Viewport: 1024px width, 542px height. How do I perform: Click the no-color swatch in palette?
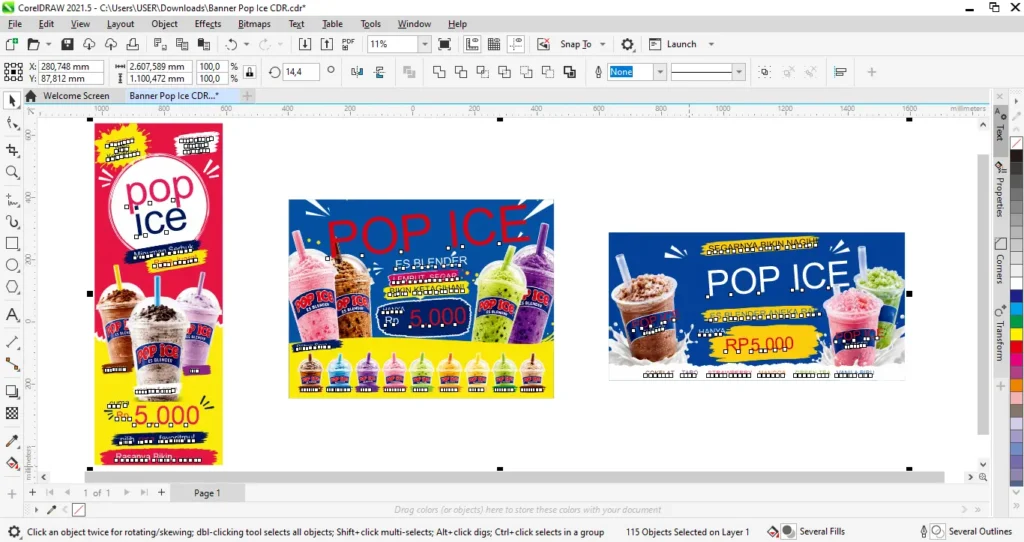click(1017, 143)
